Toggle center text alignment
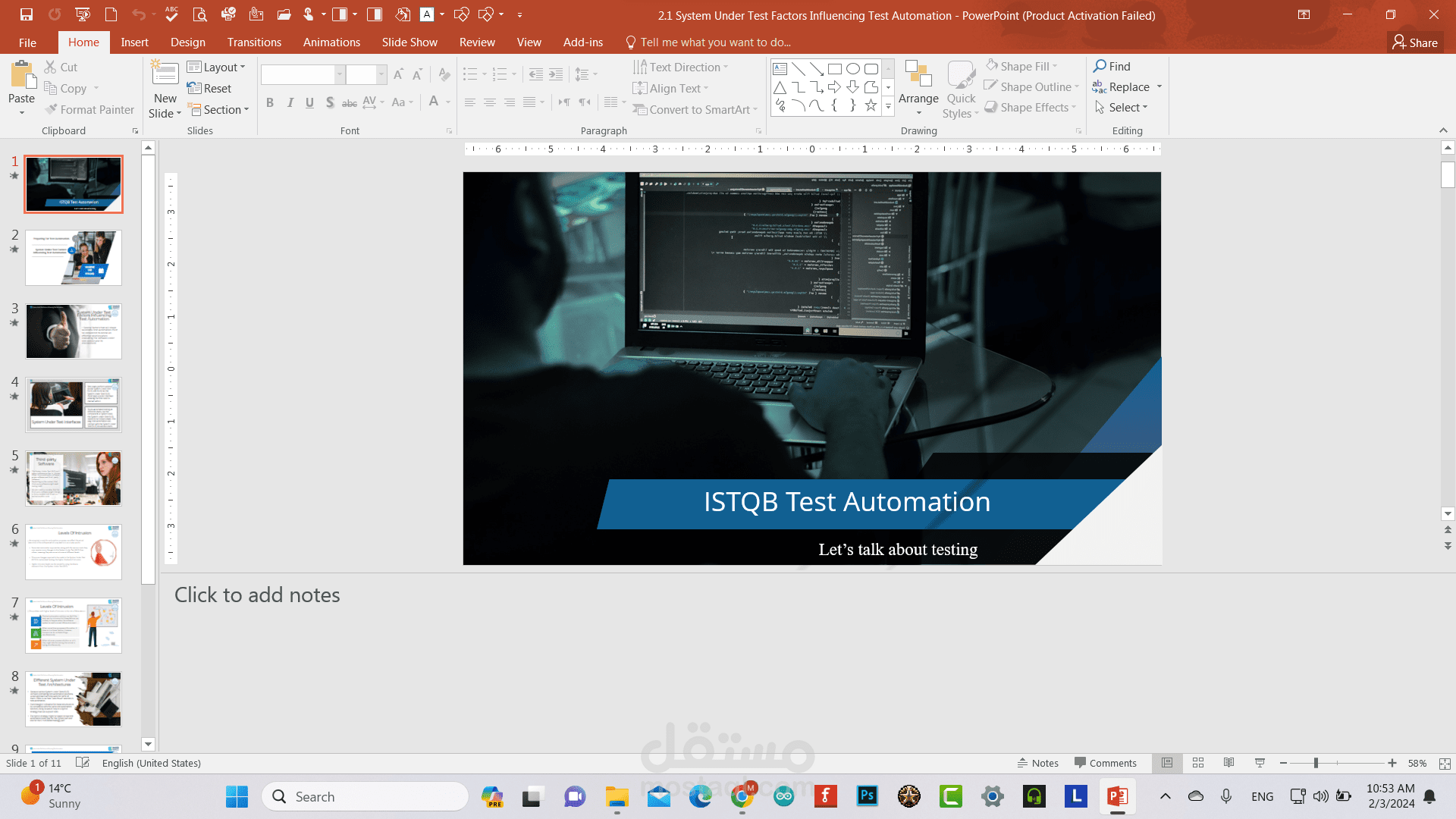The image size is (1456, 819). click(x=490, y=102)
